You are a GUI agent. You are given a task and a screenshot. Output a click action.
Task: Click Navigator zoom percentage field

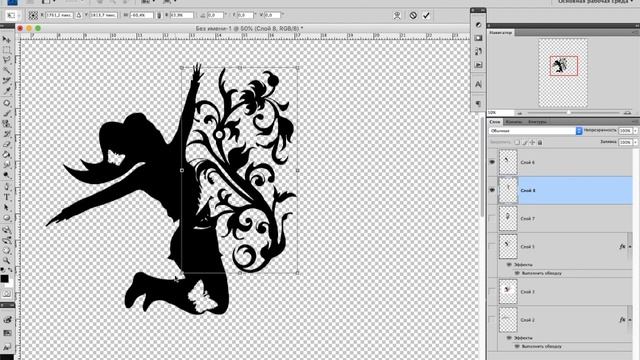click(x=500, y=113)
